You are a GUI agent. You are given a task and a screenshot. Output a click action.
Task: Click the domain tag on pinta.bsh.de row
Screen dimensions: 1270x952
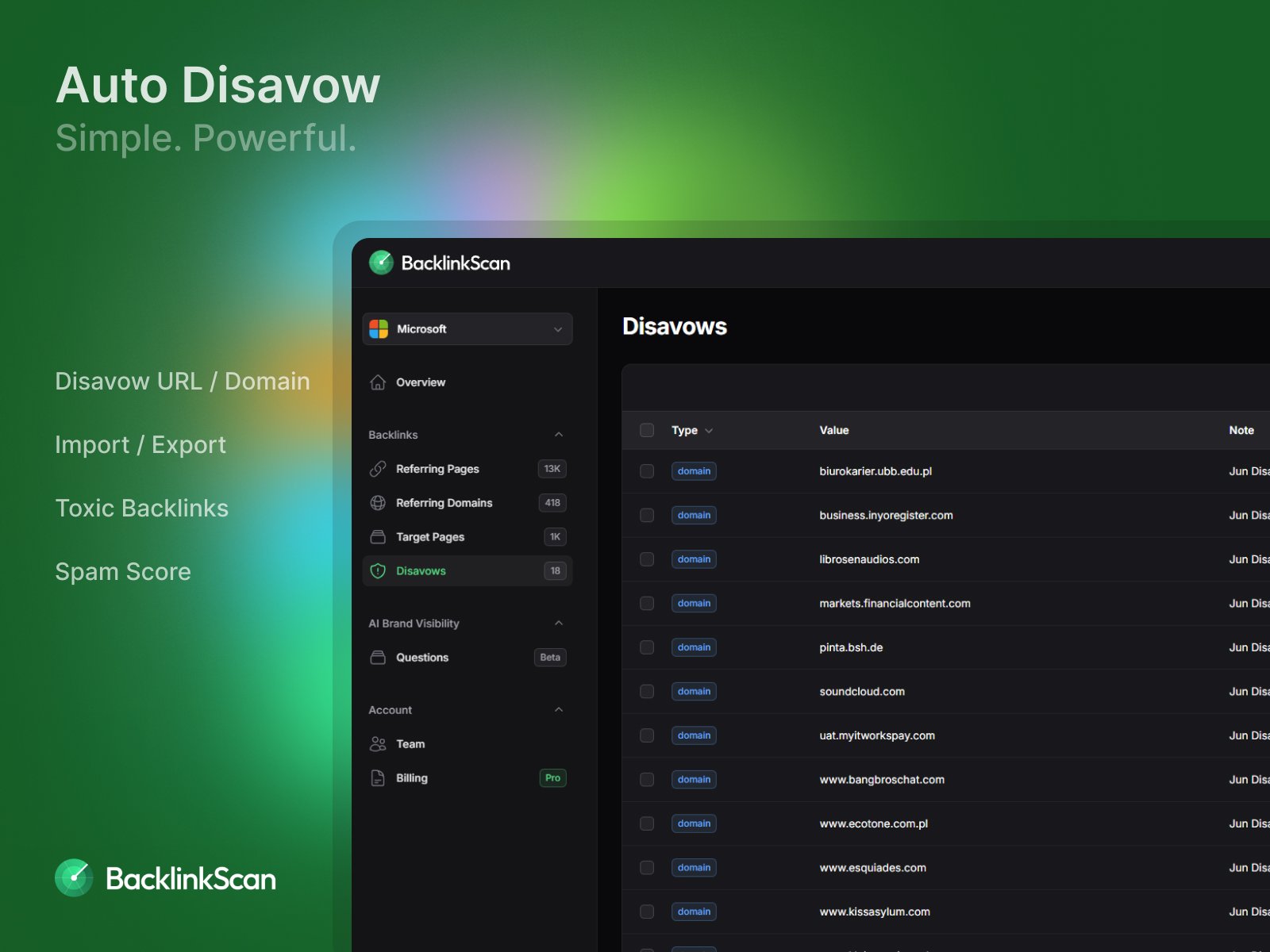(694, 647)
